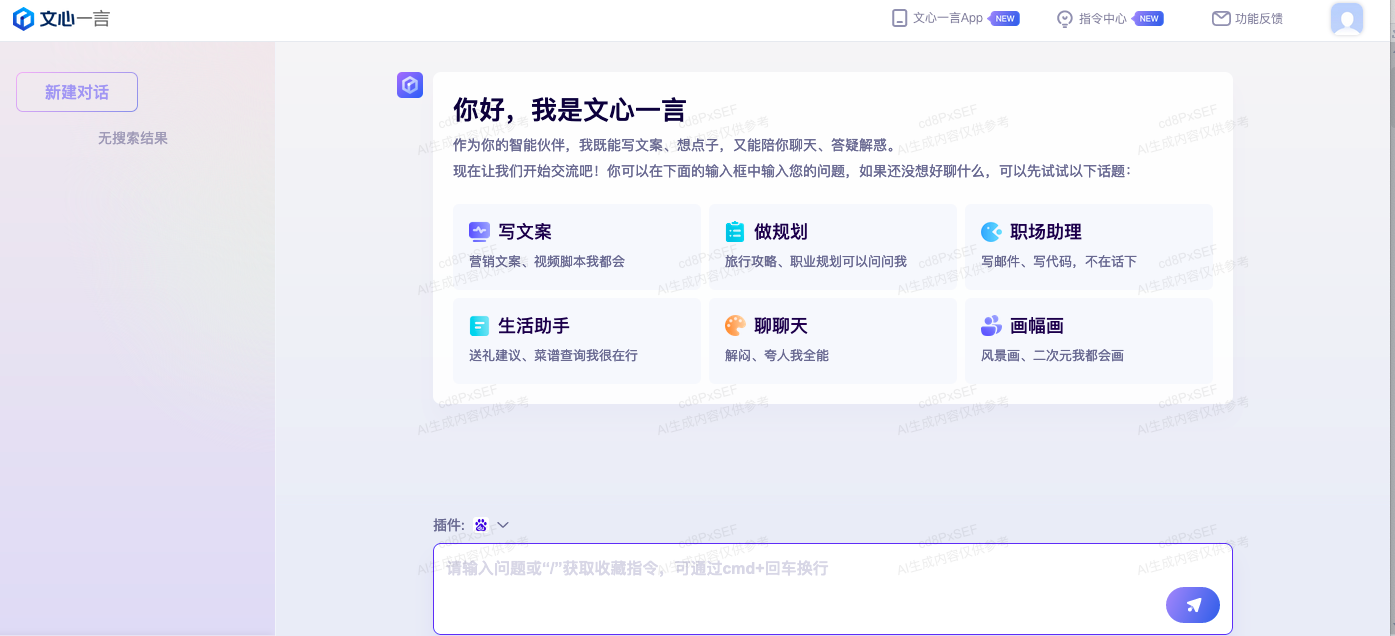Click the NEW badge next to 文心一言App

click(1005, 18)
